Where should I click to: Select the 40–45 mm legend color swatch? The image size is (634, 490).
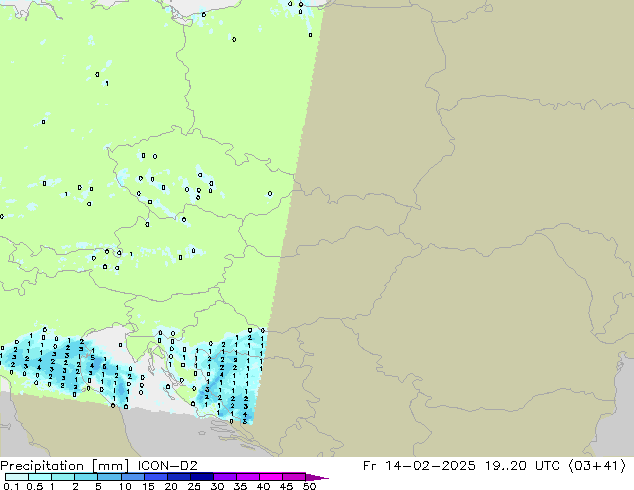pos(271,477)
